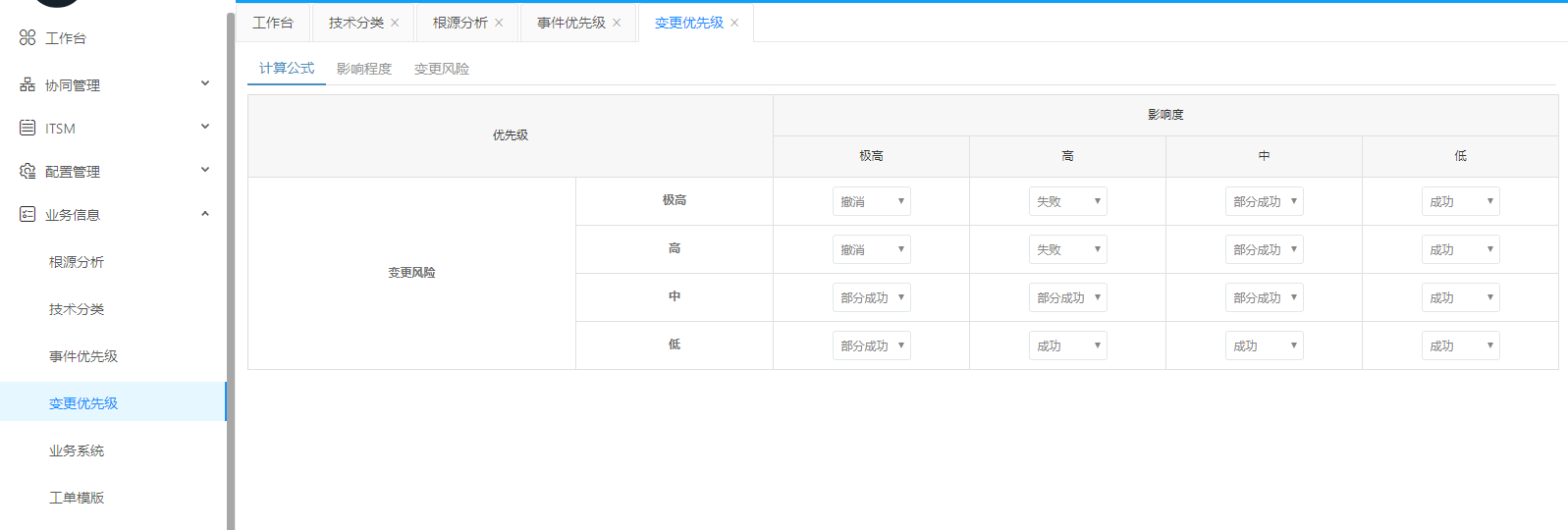Switch to the 影响程度 sub-tab
This screenshot has height=530, width=1568.
(x=363, y=69)
